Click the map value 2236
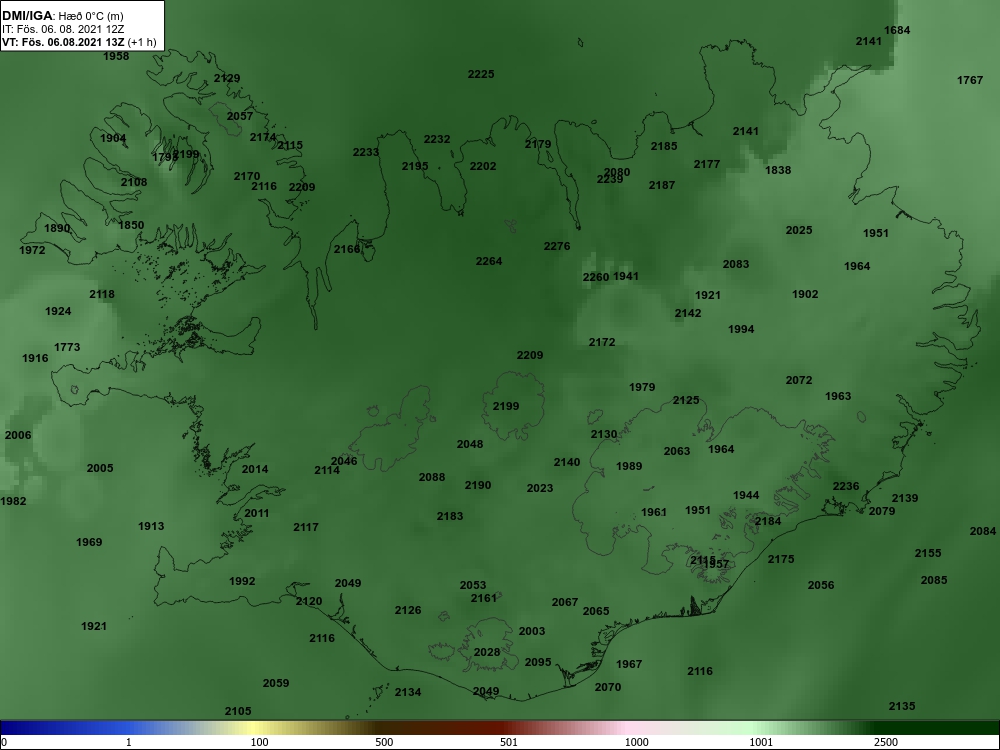This screenshot has height=750, width=1000. 846,486
